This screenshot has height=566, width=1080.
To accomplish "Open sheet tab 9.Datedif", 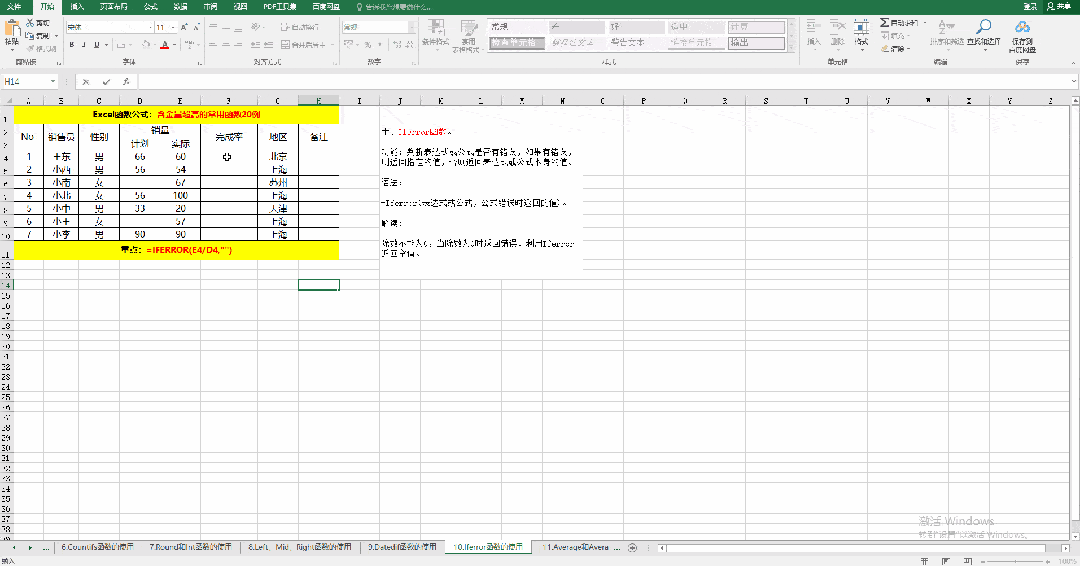I will click(402, 547).
